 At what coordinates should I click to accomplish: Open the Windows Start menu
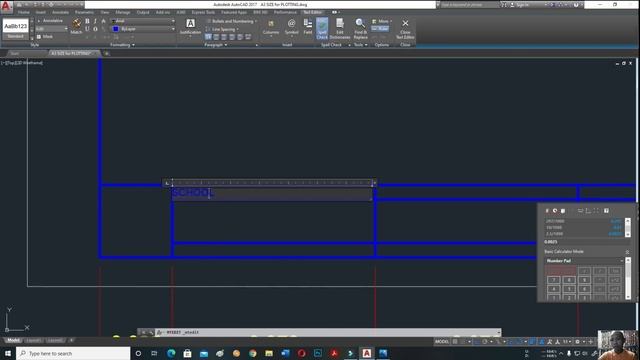tap(8, 353)
